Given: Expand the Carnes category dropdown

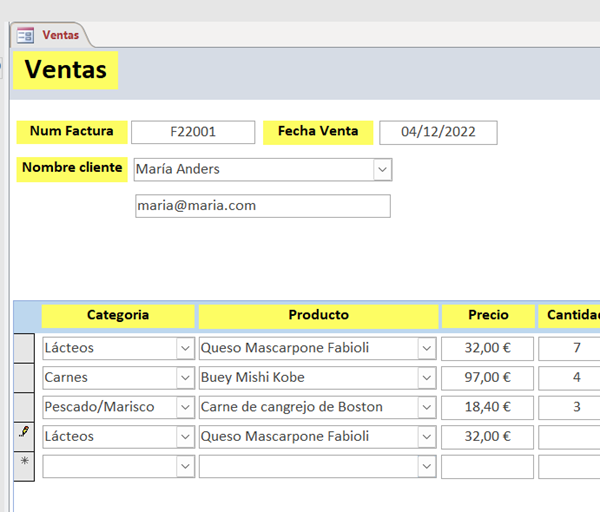Looking at the screenshot, I should [x=185, y=378].
